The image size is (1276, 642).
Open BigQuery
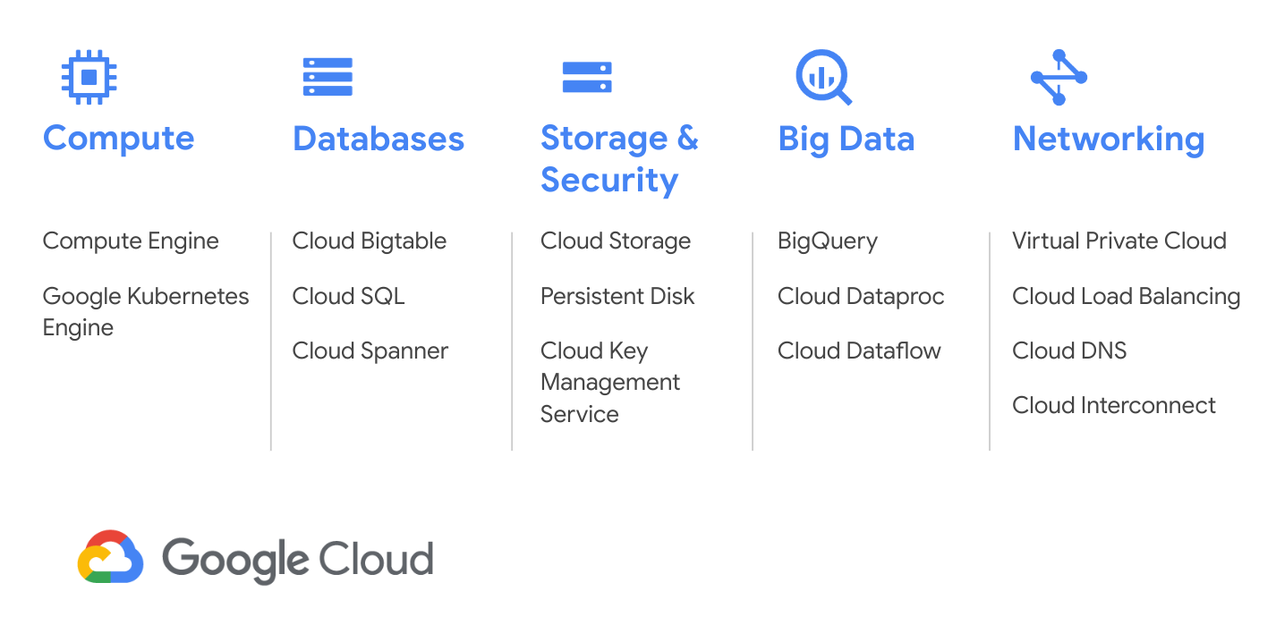[827, 241]
